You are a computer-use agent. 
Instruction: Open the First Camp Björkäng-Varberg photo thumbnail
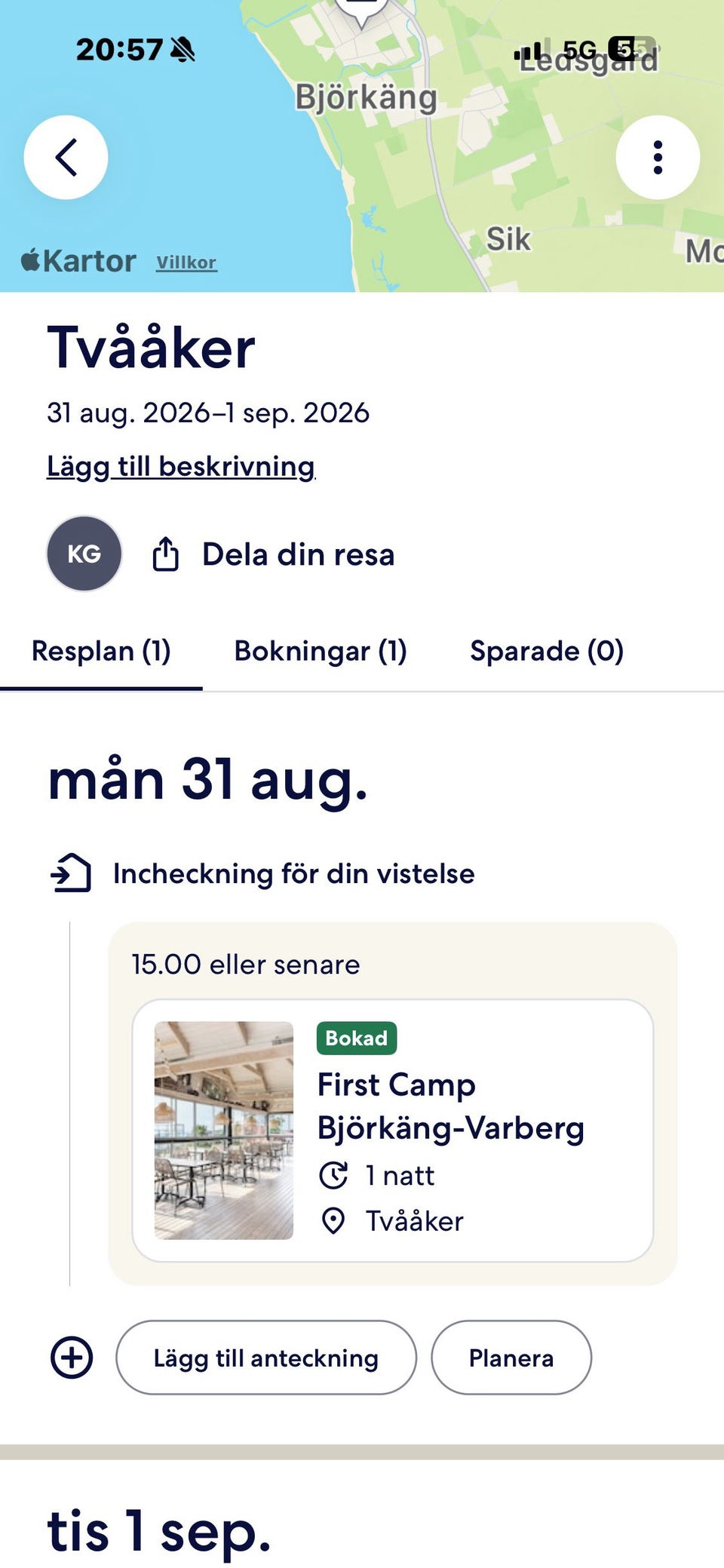(224, 1131)
